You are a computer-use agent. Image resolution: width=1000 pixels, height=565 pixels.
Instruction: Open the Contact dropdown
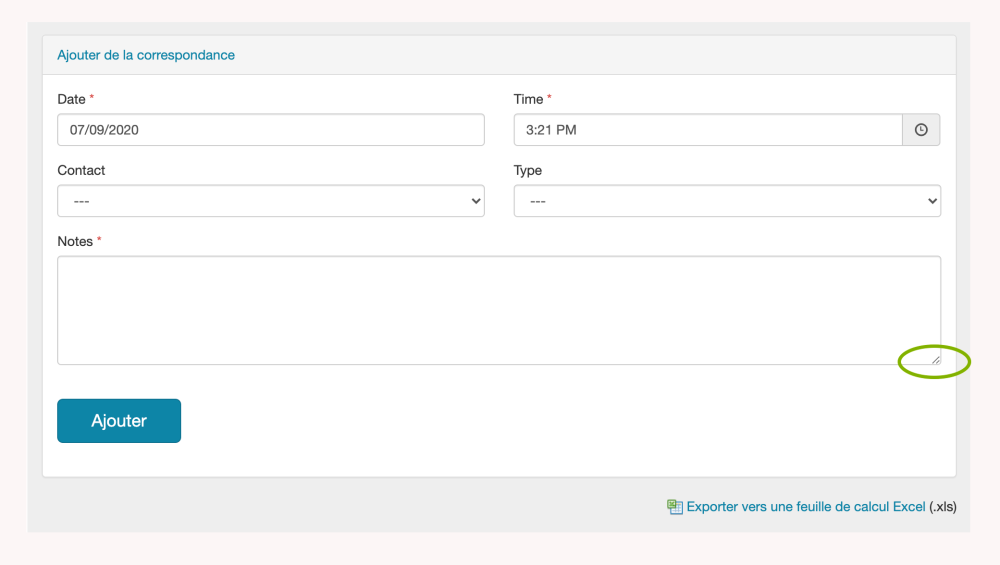click(270, 201)
